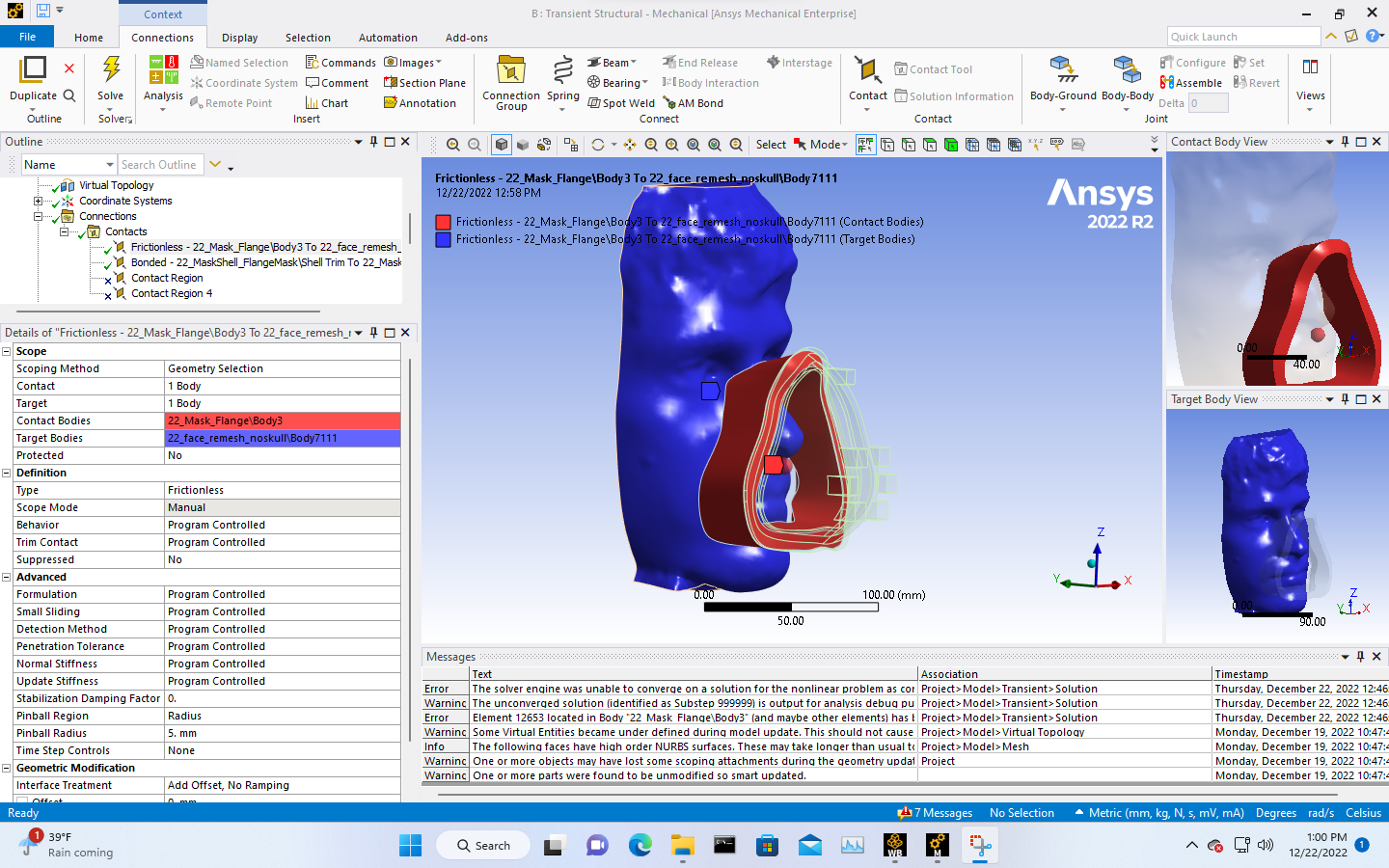Click the Duplicate outline icon
Screen dimensions: 1389x868
pyautogui.click(x=33, y=70)
